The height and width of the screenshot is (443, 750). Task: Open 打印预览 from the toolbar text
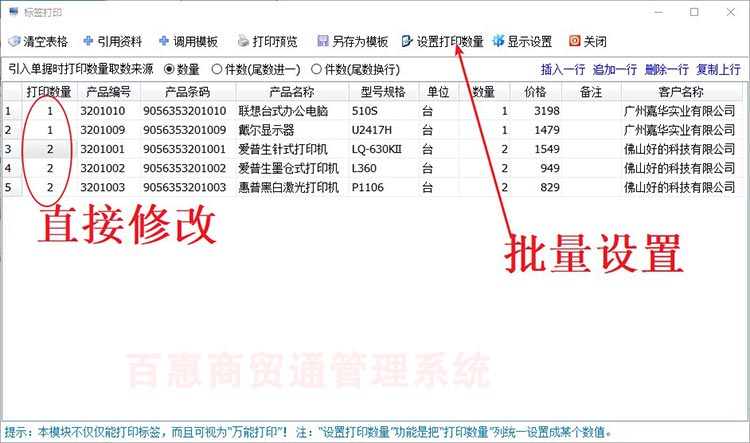click(x=275, y=42)
